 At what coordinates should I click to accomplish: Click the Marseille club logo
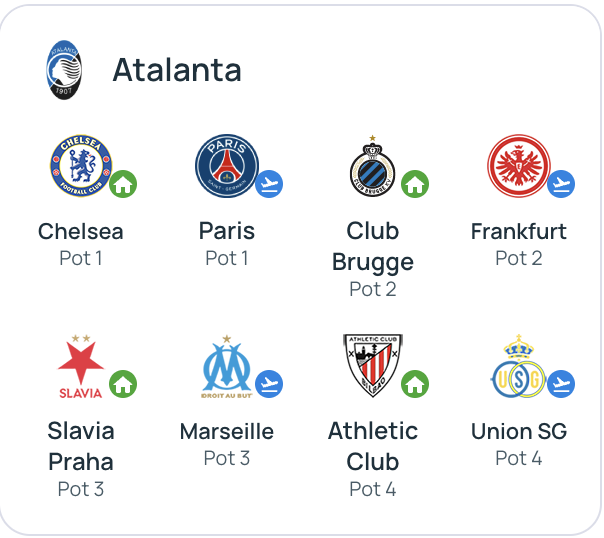click(x=227, y=367)
